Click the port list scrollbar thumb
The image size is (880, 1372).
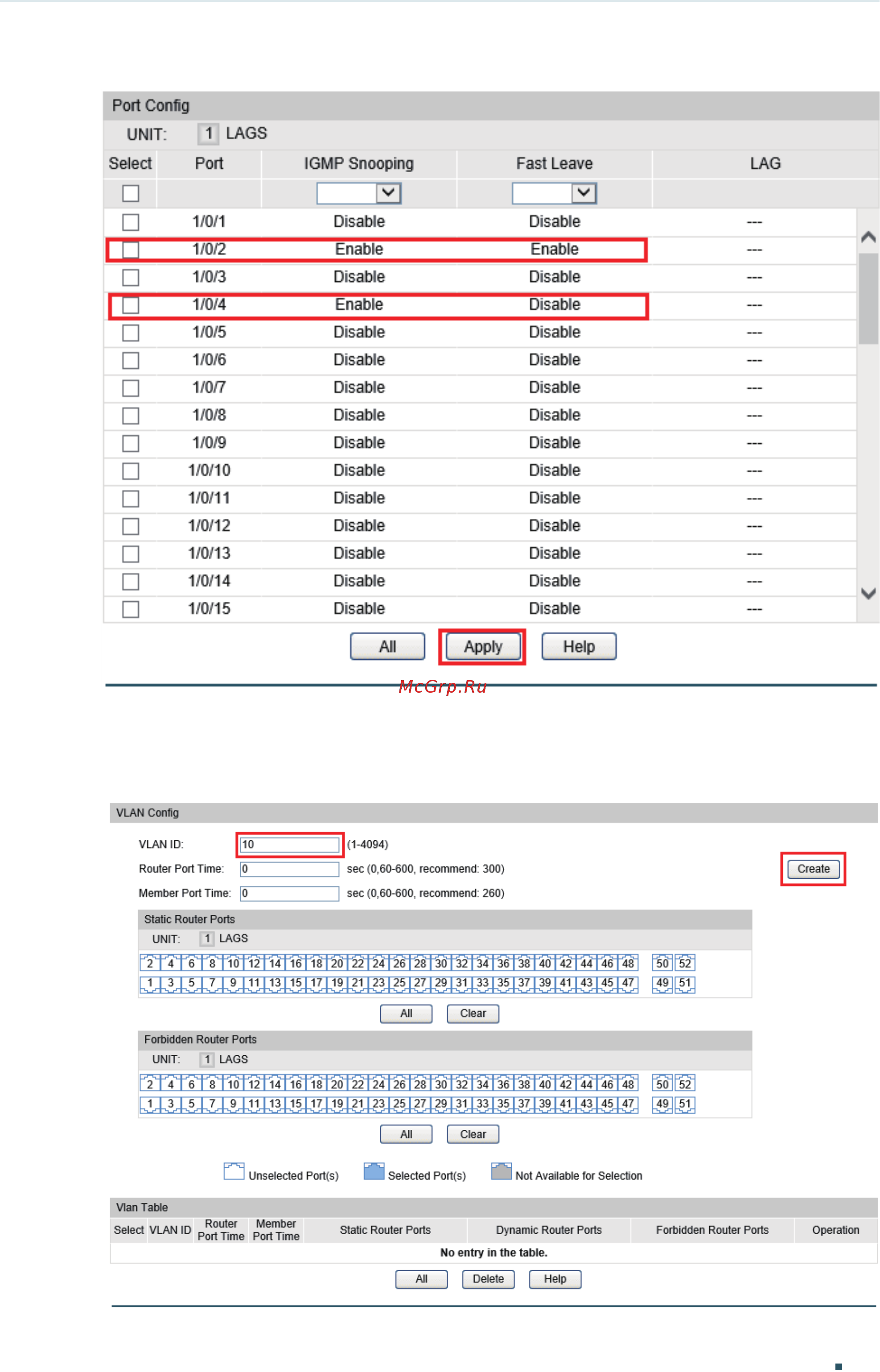click(868, 298)
